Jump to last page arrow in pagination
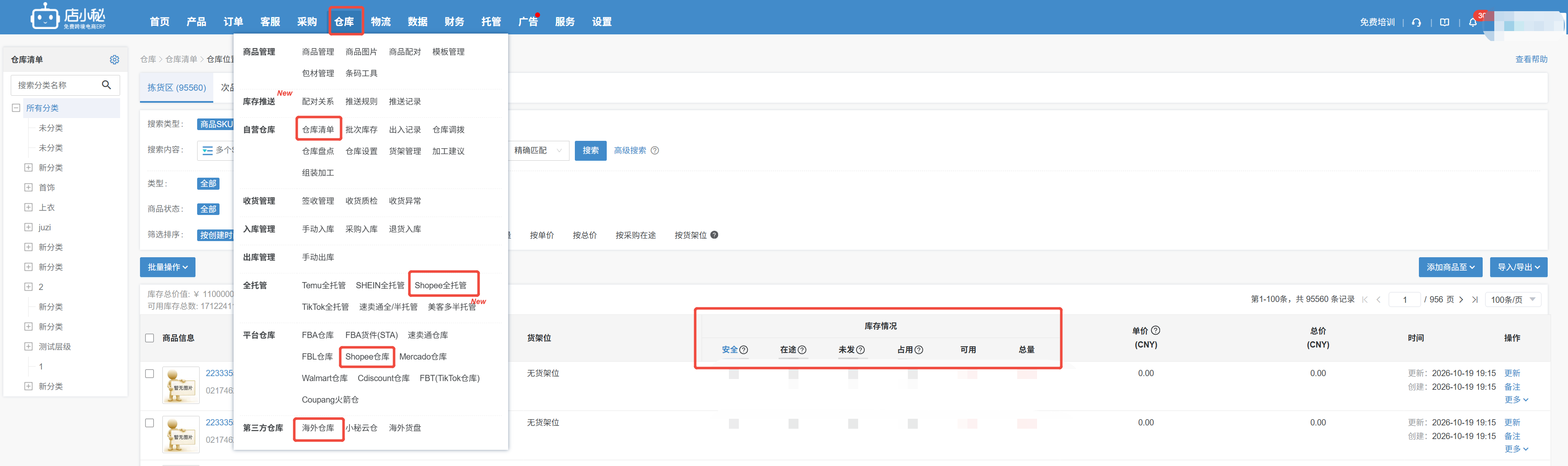The height and width of the screenshot is (466, 1568). click(1475, 300)
